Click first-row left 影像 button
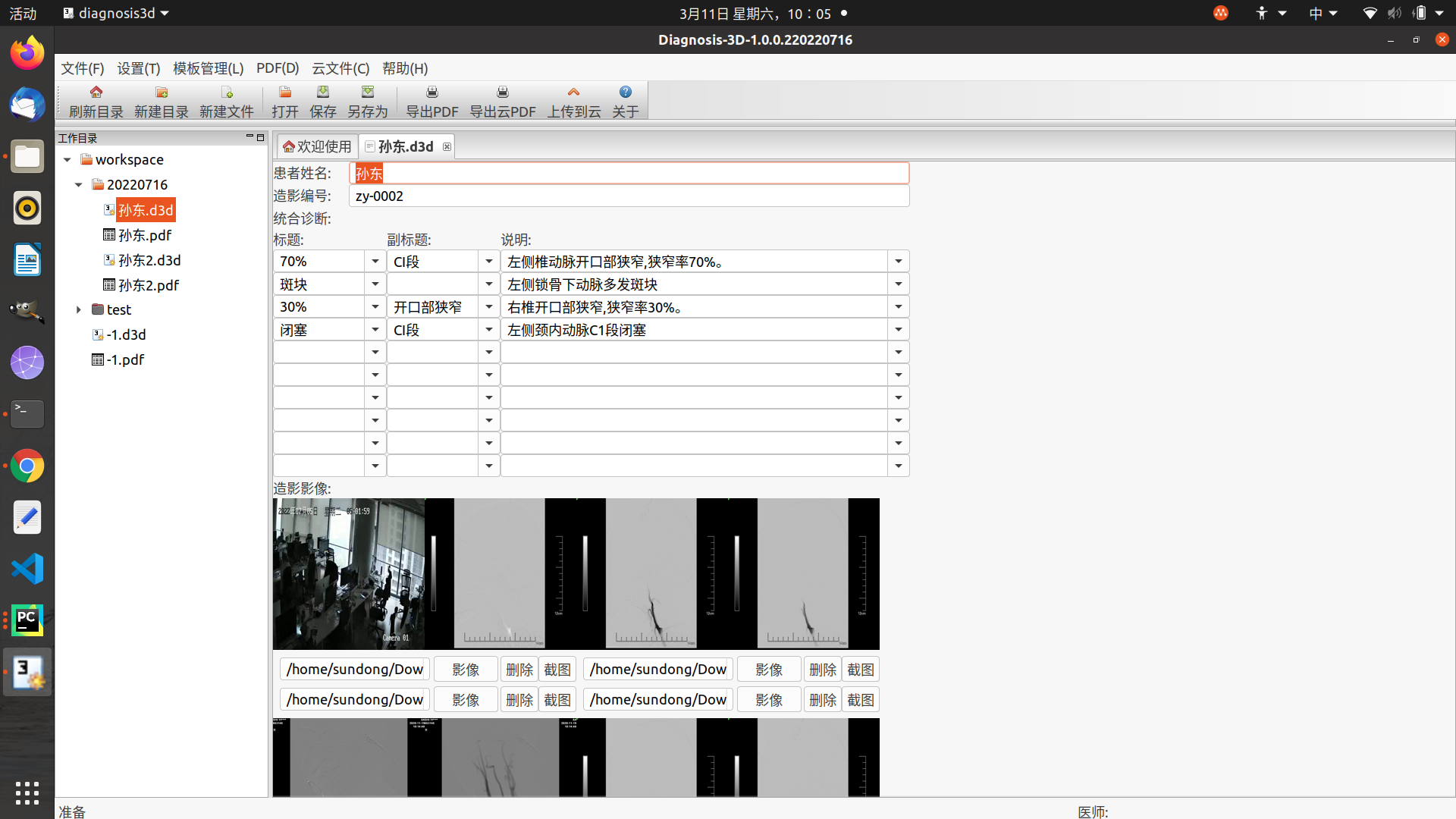The width and height of the screenshot is (1456, 819). coord(466,670)
